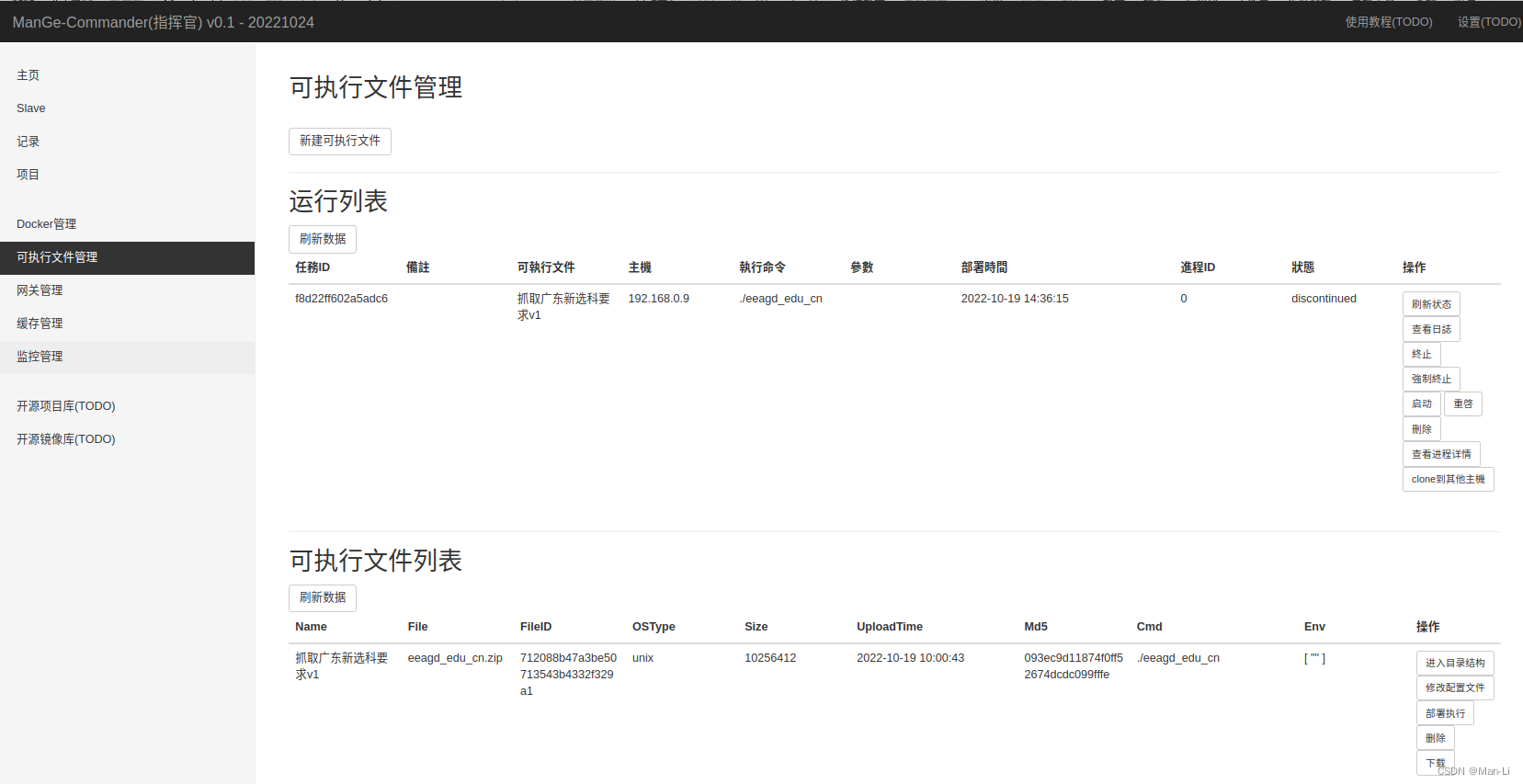Click 抓取广东新选科要求v1 in the running list row
This screenshot has width=1523, height=784.
point(563,307)
